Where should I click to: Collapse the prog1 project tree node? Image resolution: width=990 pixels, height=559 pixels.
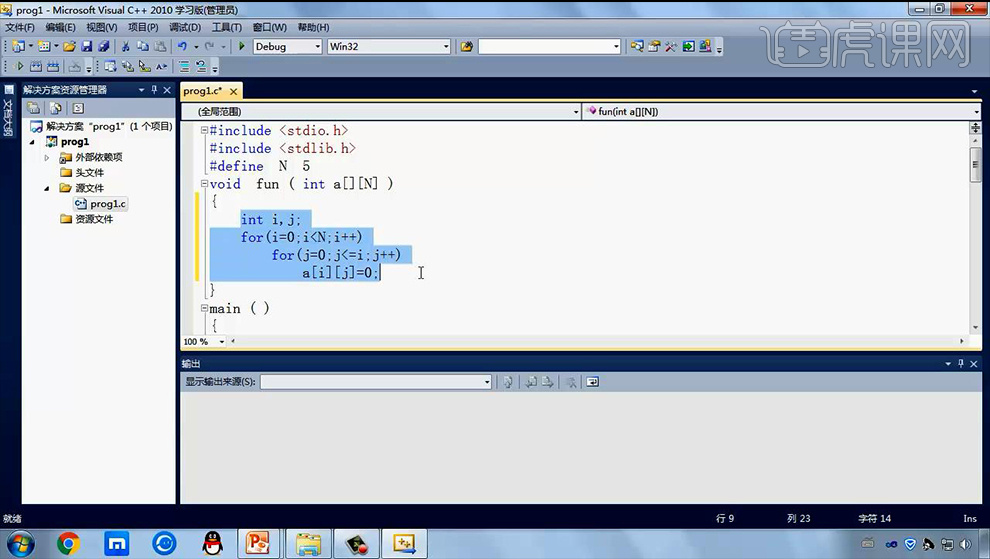pyautogui.click(x=33, y=142)
